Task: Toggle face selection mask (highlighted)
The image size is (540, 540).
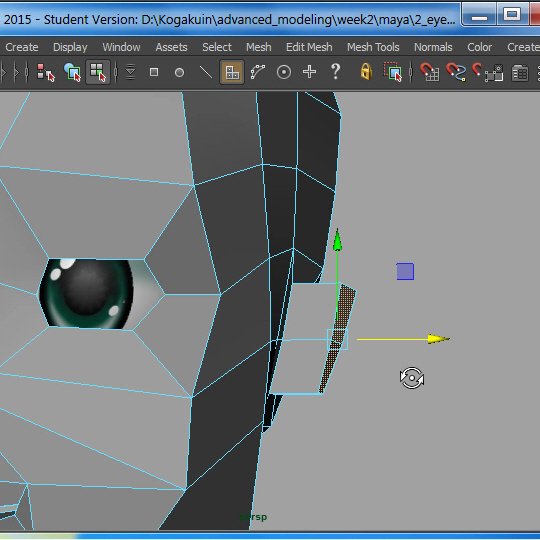Action: coord(232,72)
